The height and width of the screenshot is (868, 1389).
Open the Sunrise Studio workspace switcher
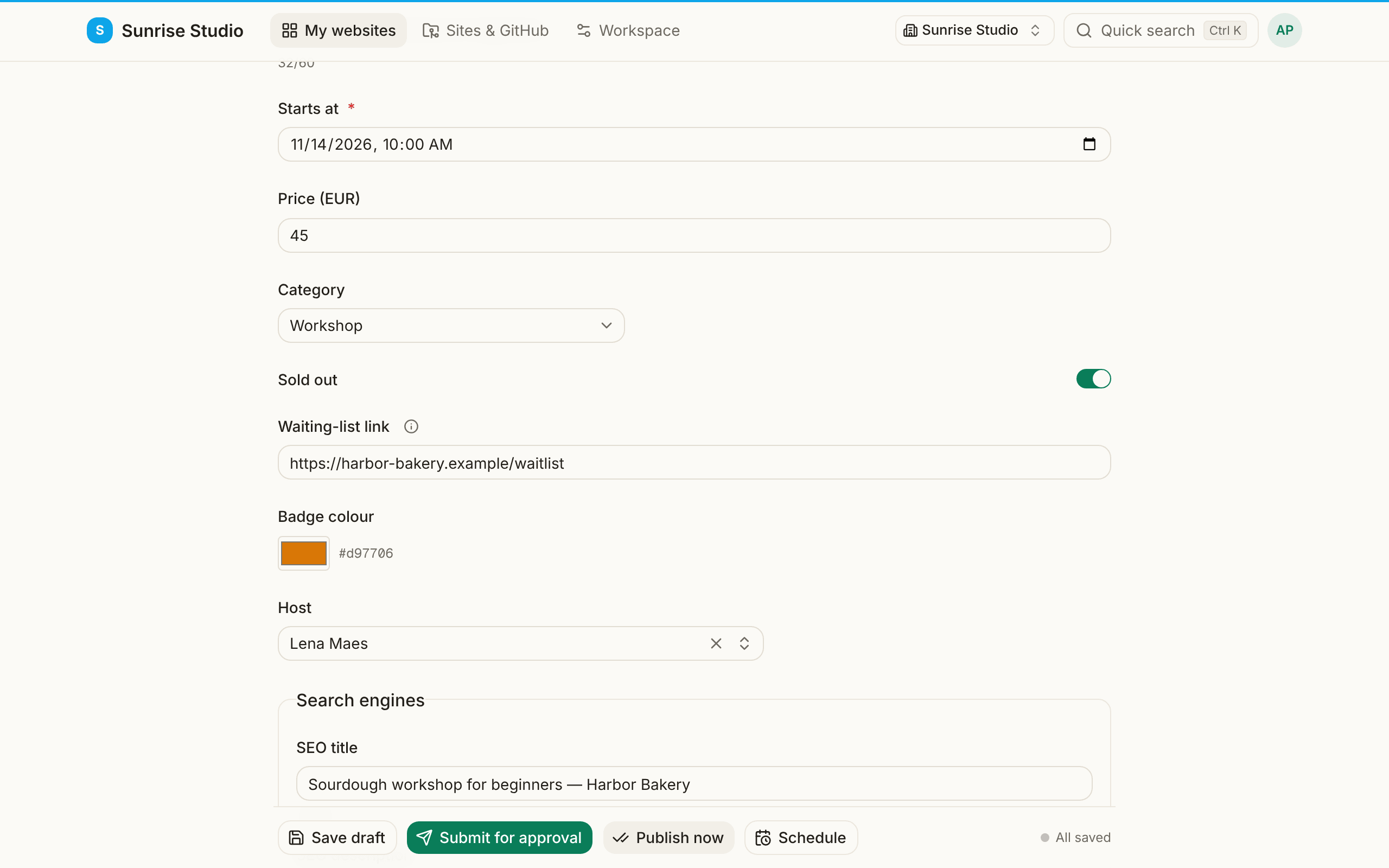click(974, 30)
